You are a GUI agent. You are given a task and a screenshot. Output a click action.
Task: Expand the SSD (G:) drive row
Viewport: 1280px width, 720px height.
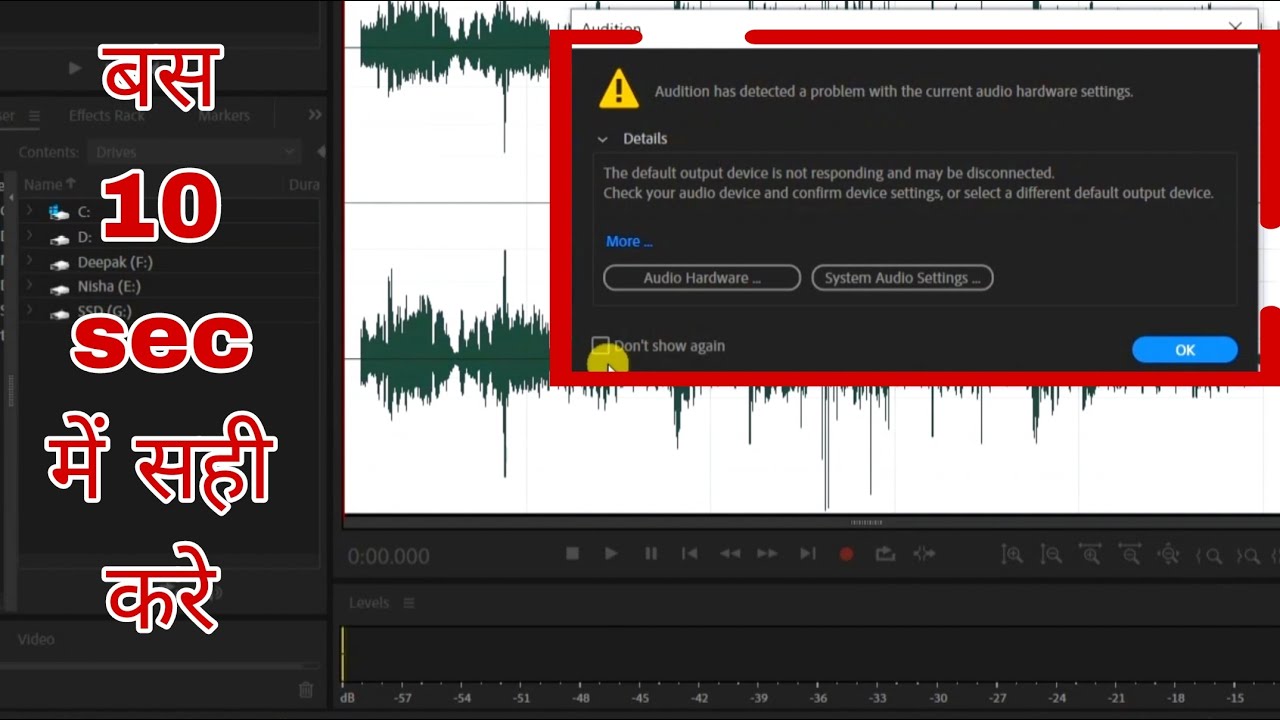click(x=30, y=312)
